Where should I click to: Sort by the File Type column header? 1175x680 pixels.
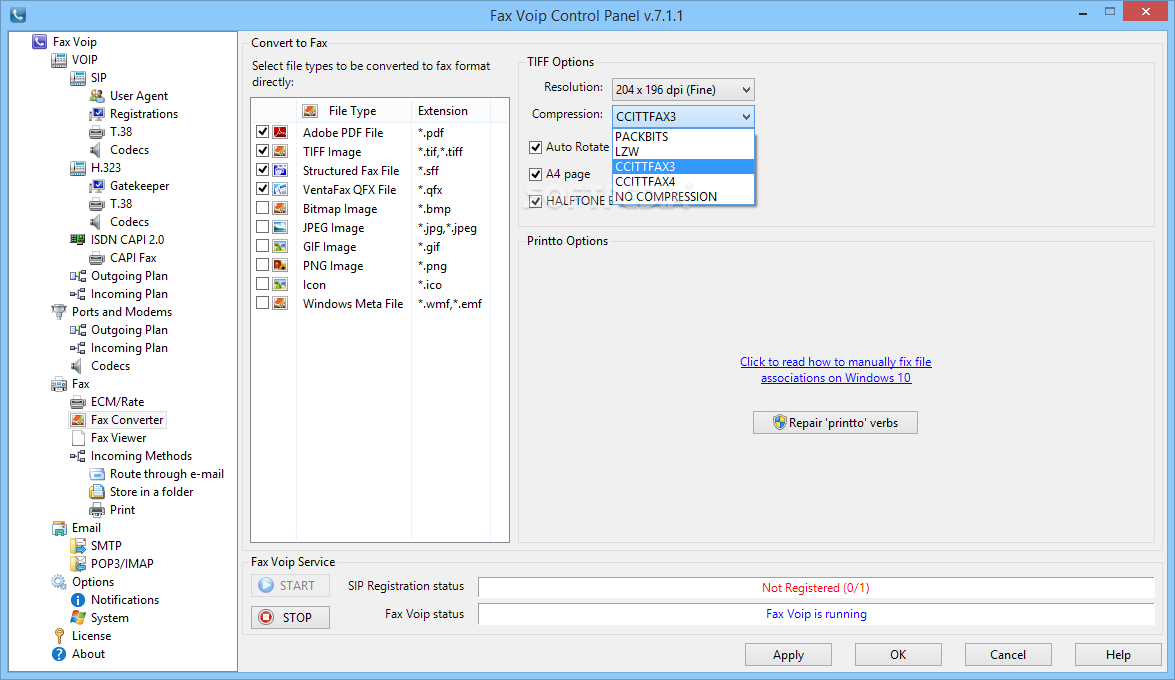click(354, 111)
